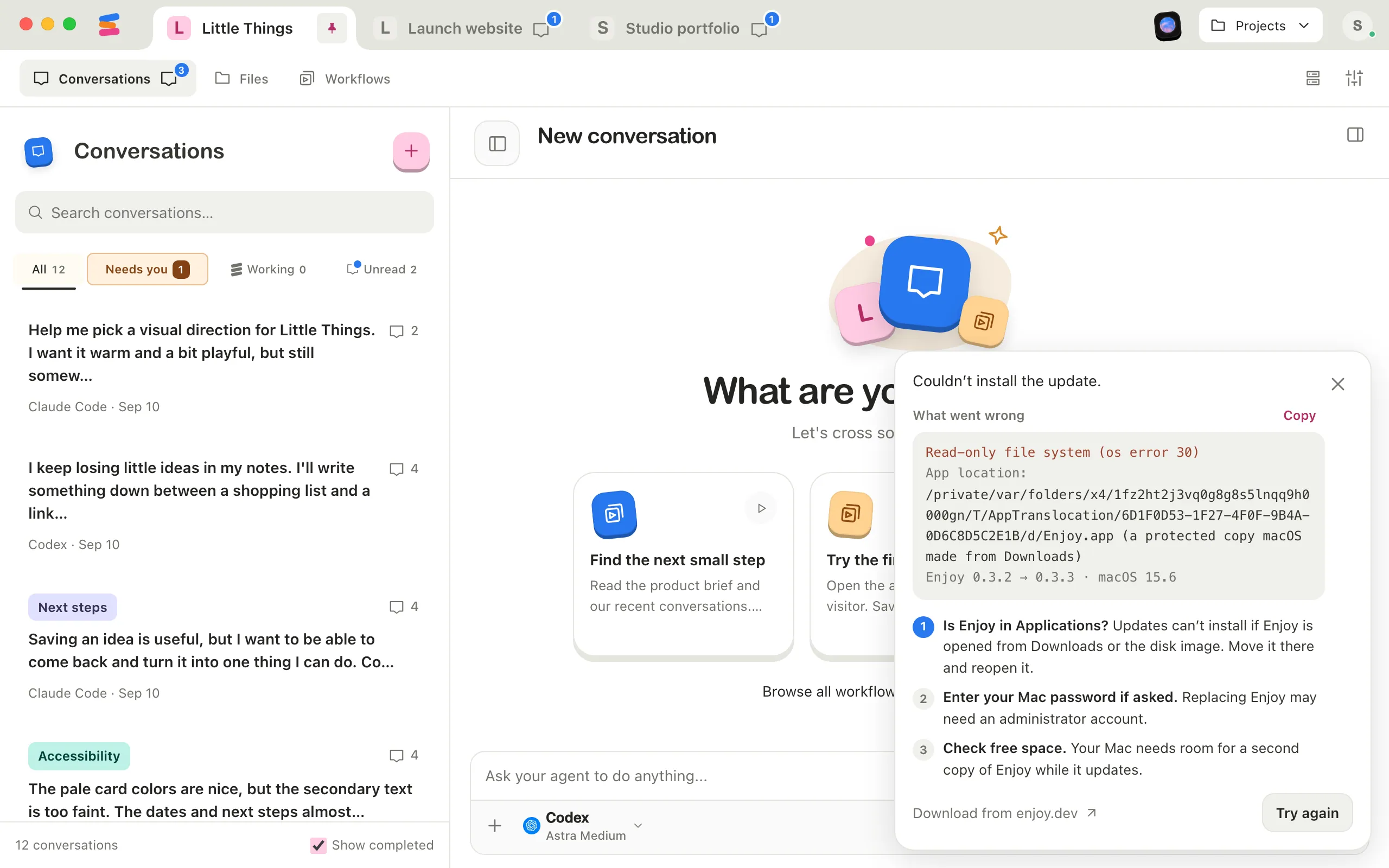Click the stacked layout view icon
This screenshot has width=1389, height=868.
1312,78
